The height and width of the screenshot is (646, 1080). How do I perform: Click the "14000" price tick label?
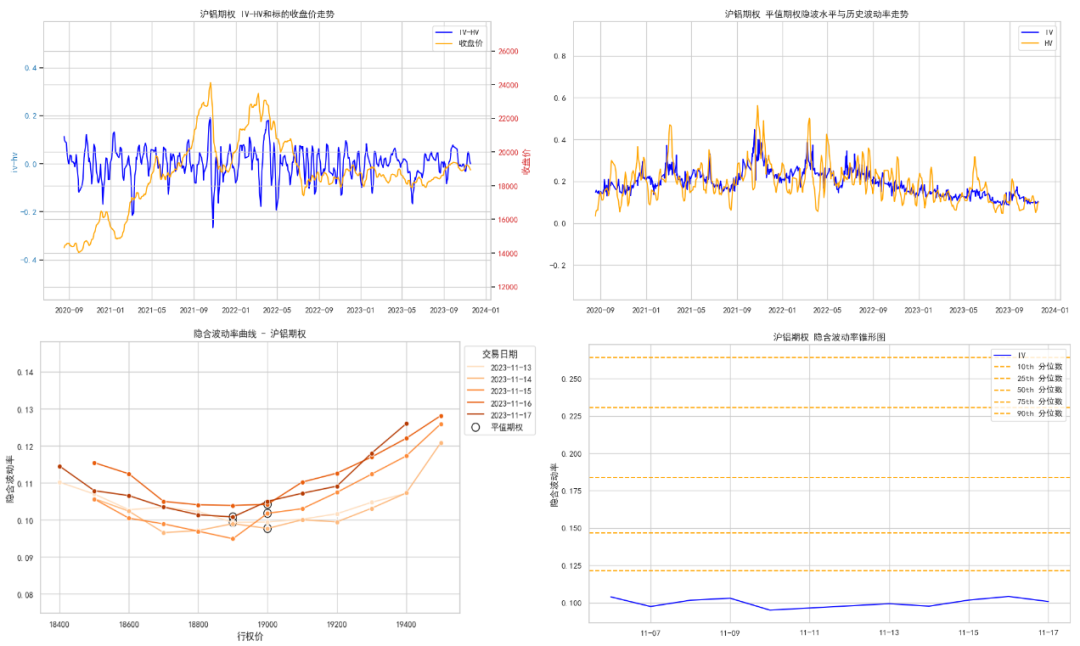[x=508, y=254]
